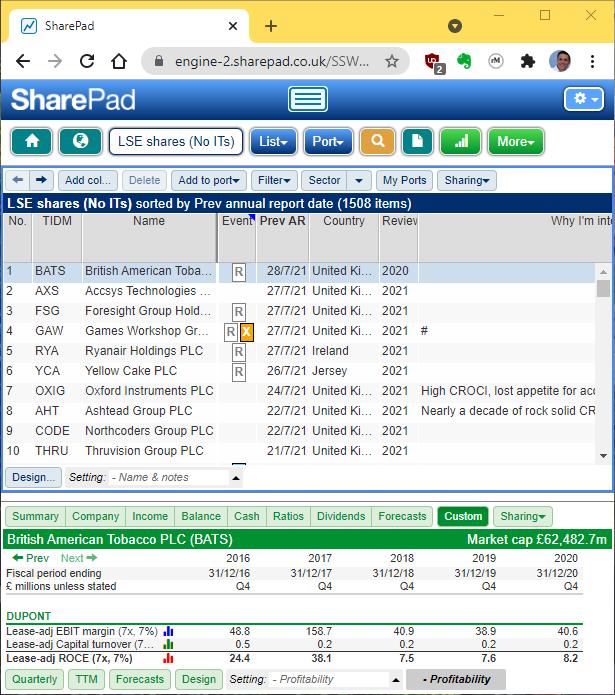
Task: Go forward with the list right arrow
Action: 41,180
